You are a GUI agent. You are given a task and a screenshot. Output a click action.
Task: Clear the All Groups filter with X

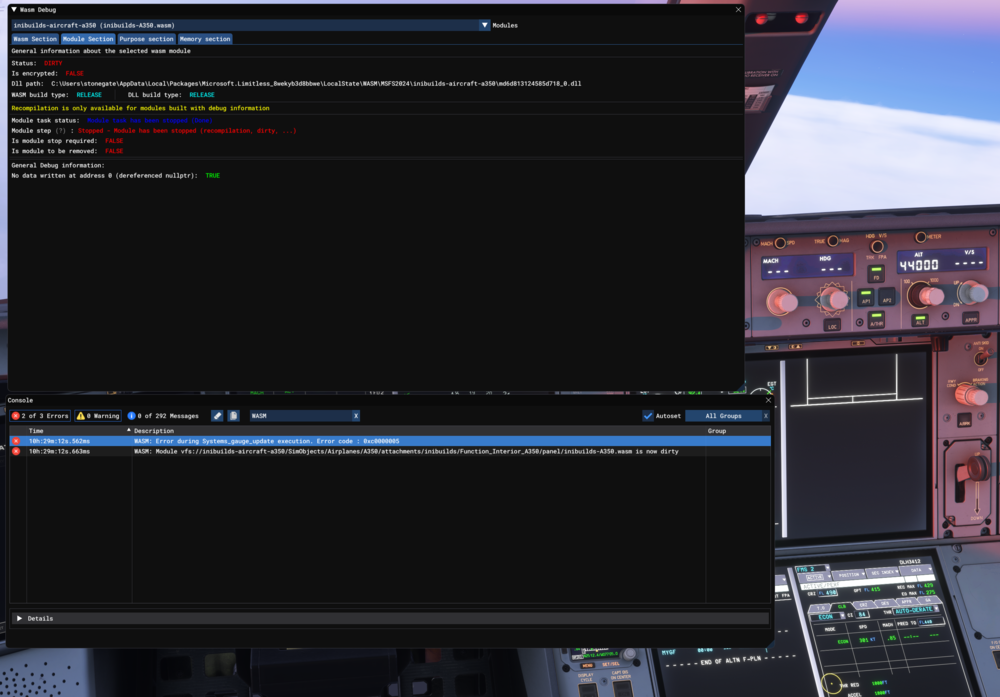pyautogui.click(x=766, y=416)
